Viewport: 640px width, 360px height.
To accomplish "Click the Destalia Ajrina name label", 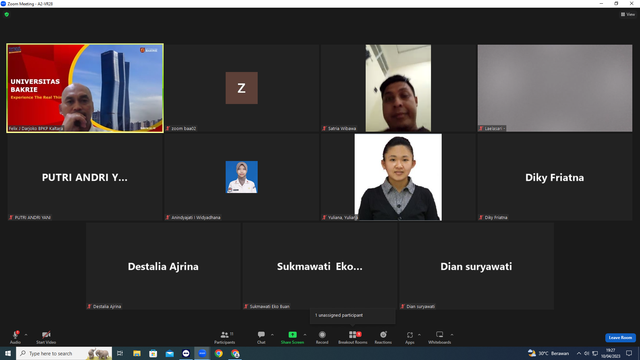I will click(107, 306).
